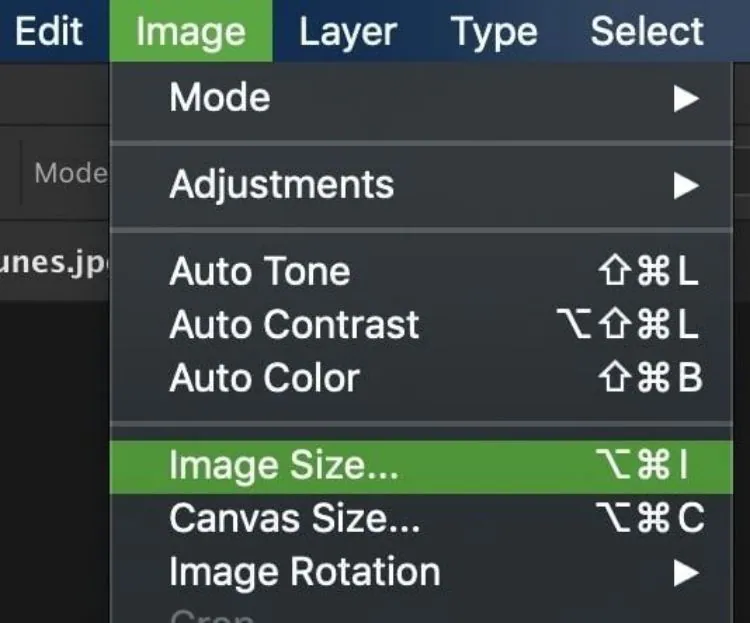Choose the Mode menu entry
This screenshot has width=750, height=623.
(220, 97)
